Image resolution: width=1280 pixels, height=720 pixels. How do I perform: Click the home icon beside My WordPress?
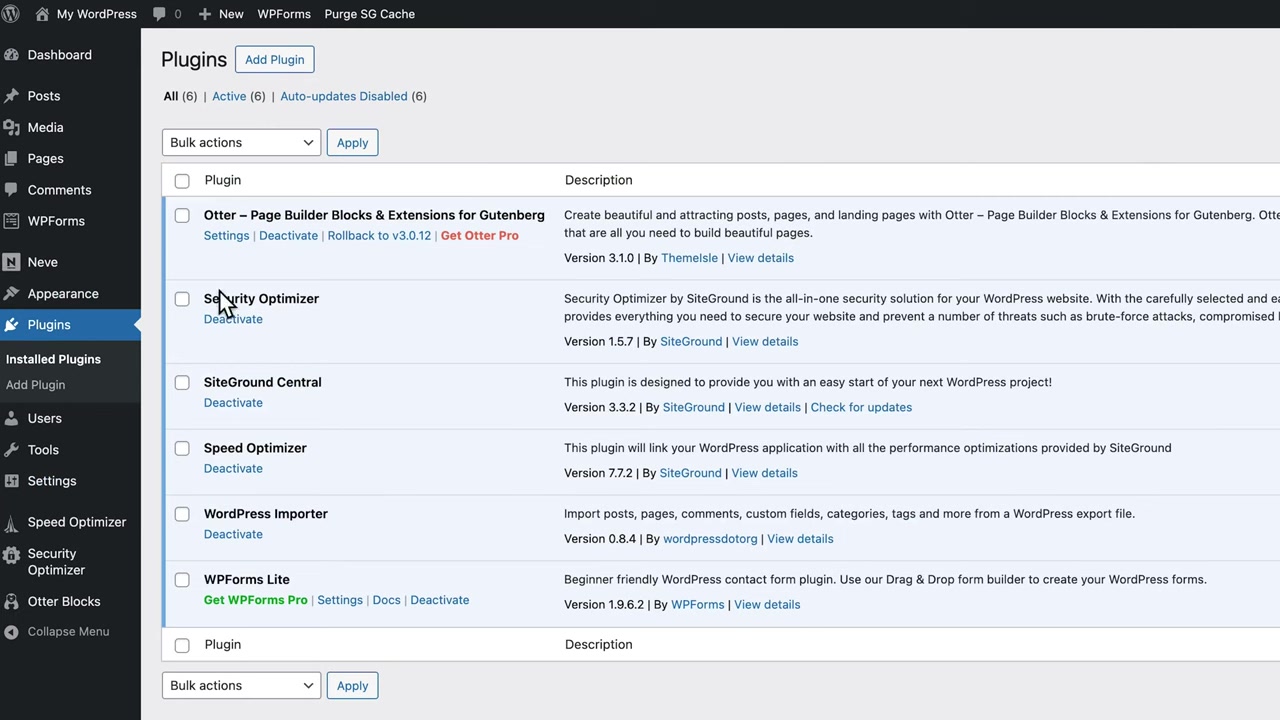(42, 14)
